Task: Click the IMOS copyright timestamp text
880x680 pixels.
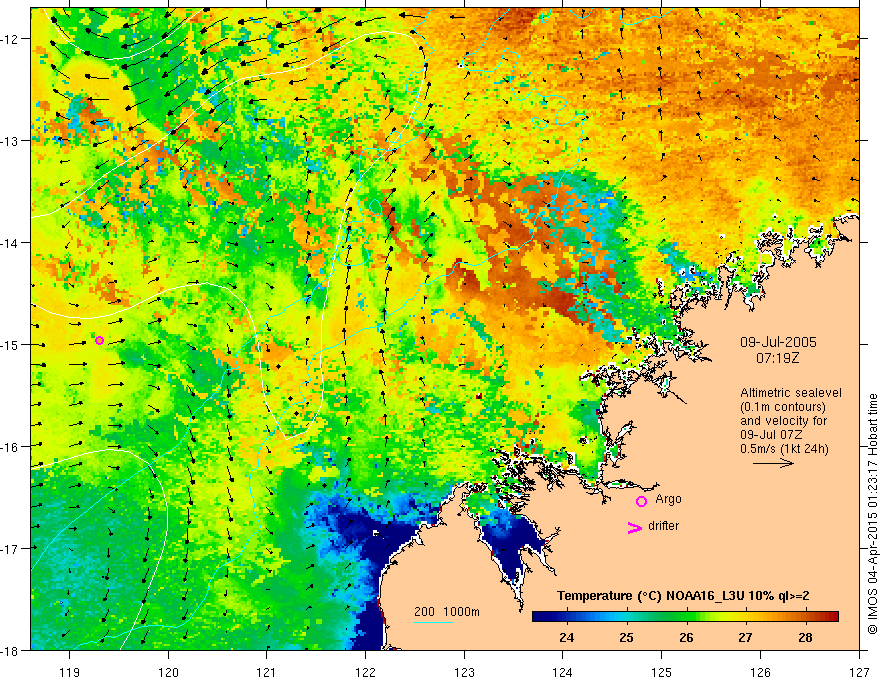Action: (872, 514)
